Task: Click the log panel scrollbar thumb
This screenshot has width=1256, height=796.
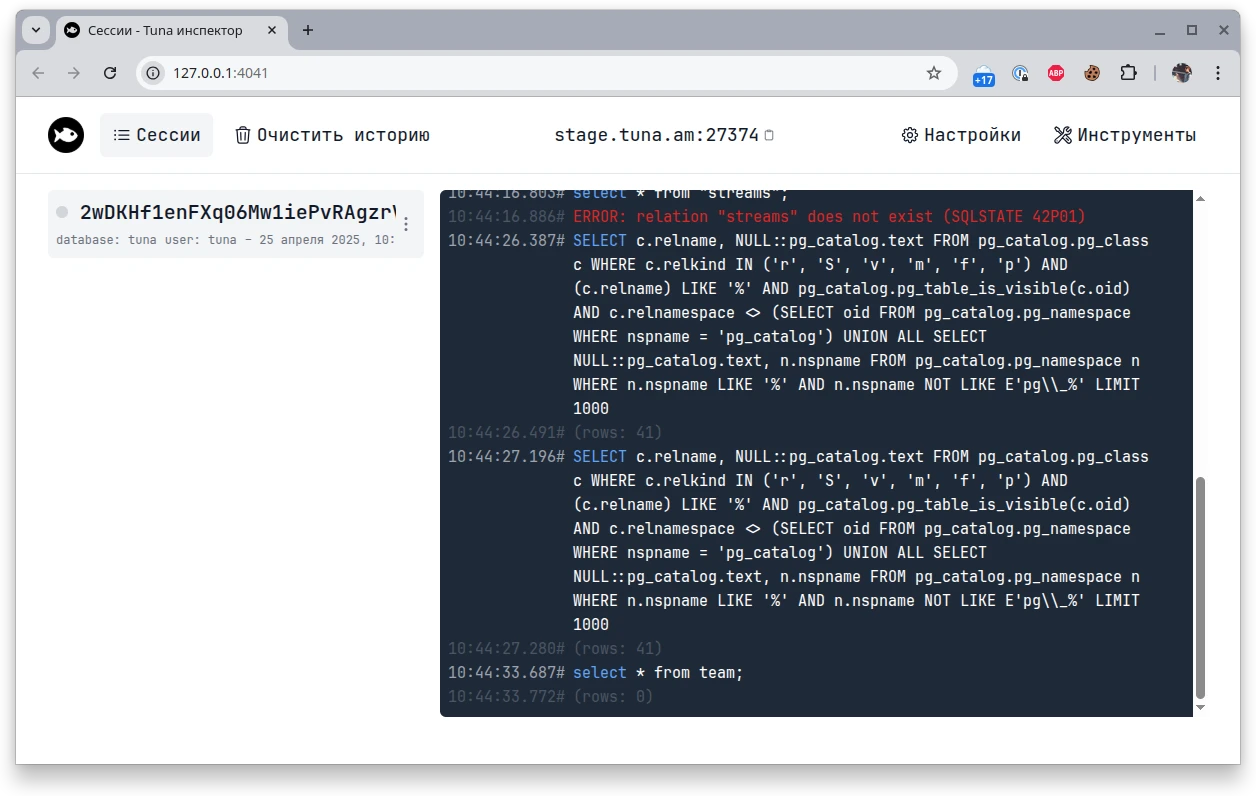Action: click(x=1201, y=588)
